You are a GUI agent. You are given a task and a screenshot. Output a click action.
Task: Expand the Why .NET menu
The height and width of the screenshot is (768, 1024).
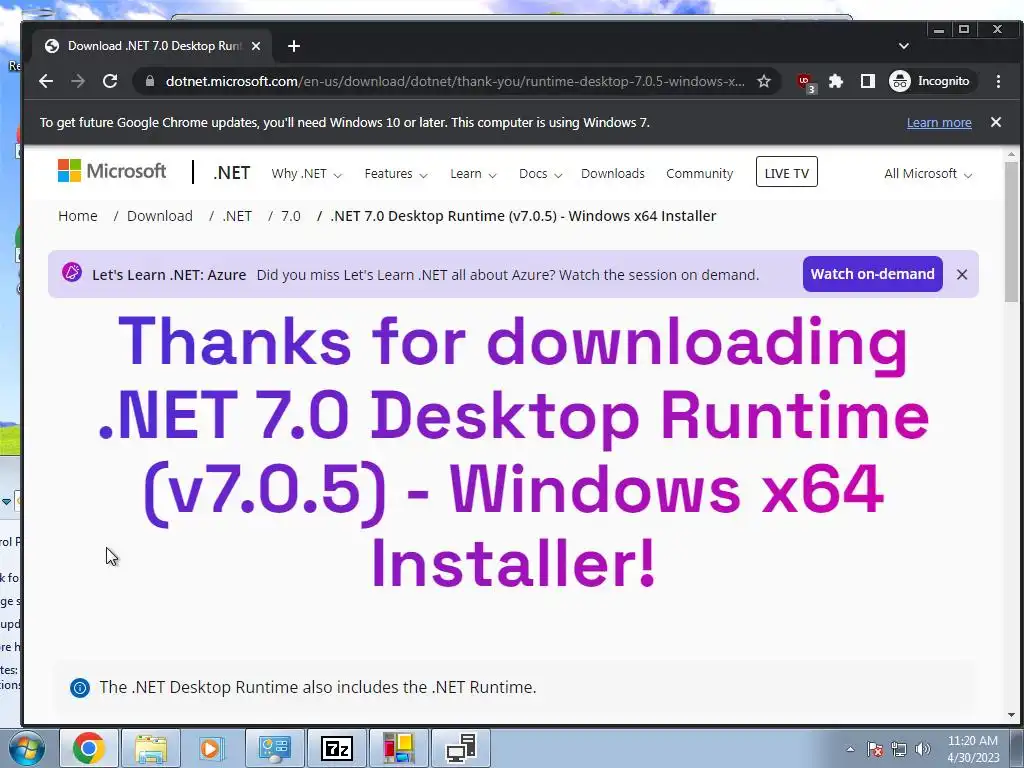[x=306, y=174]
